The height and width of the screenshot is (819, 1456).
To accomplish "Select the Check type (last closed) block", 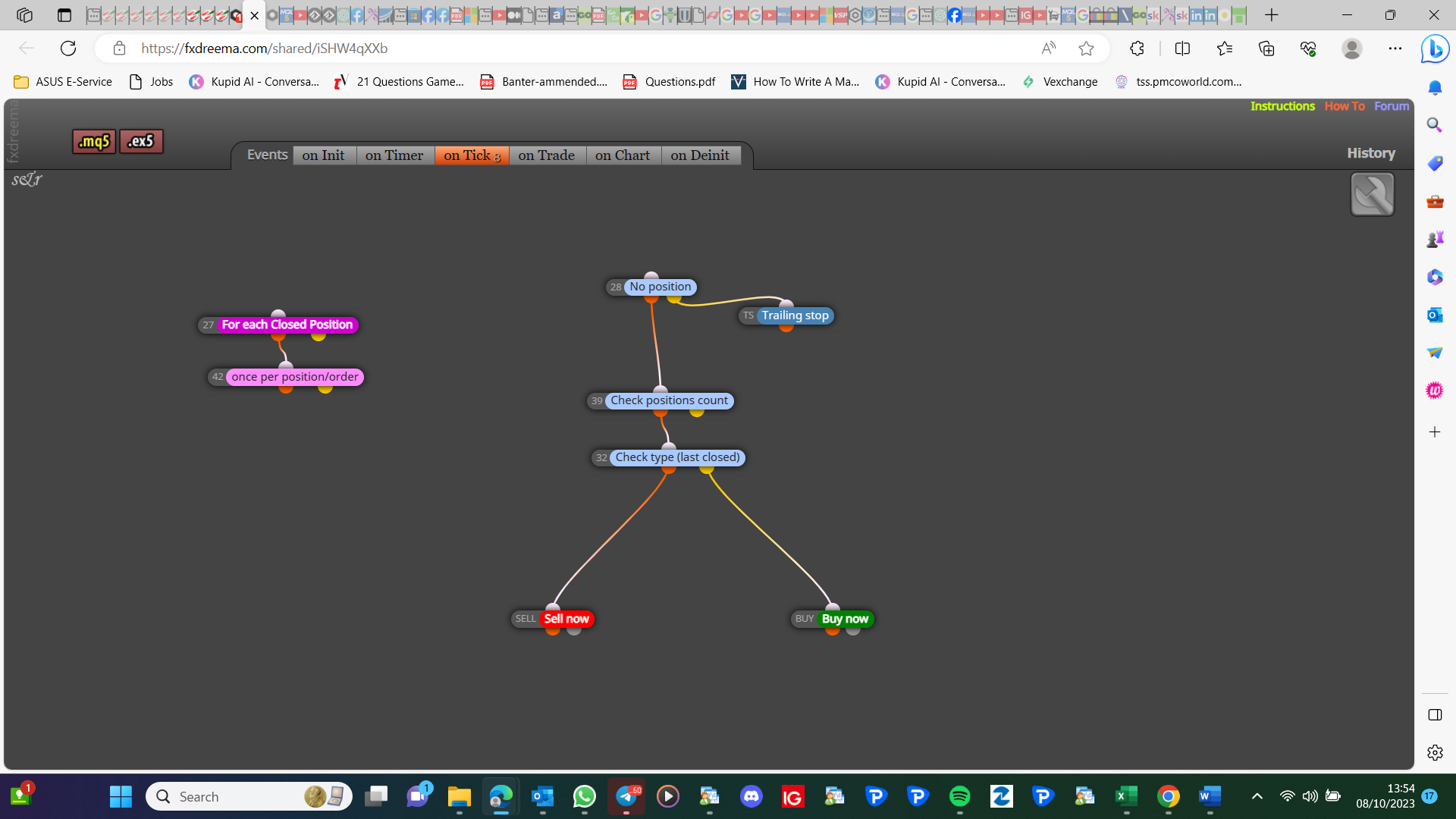I will (677, 457).
